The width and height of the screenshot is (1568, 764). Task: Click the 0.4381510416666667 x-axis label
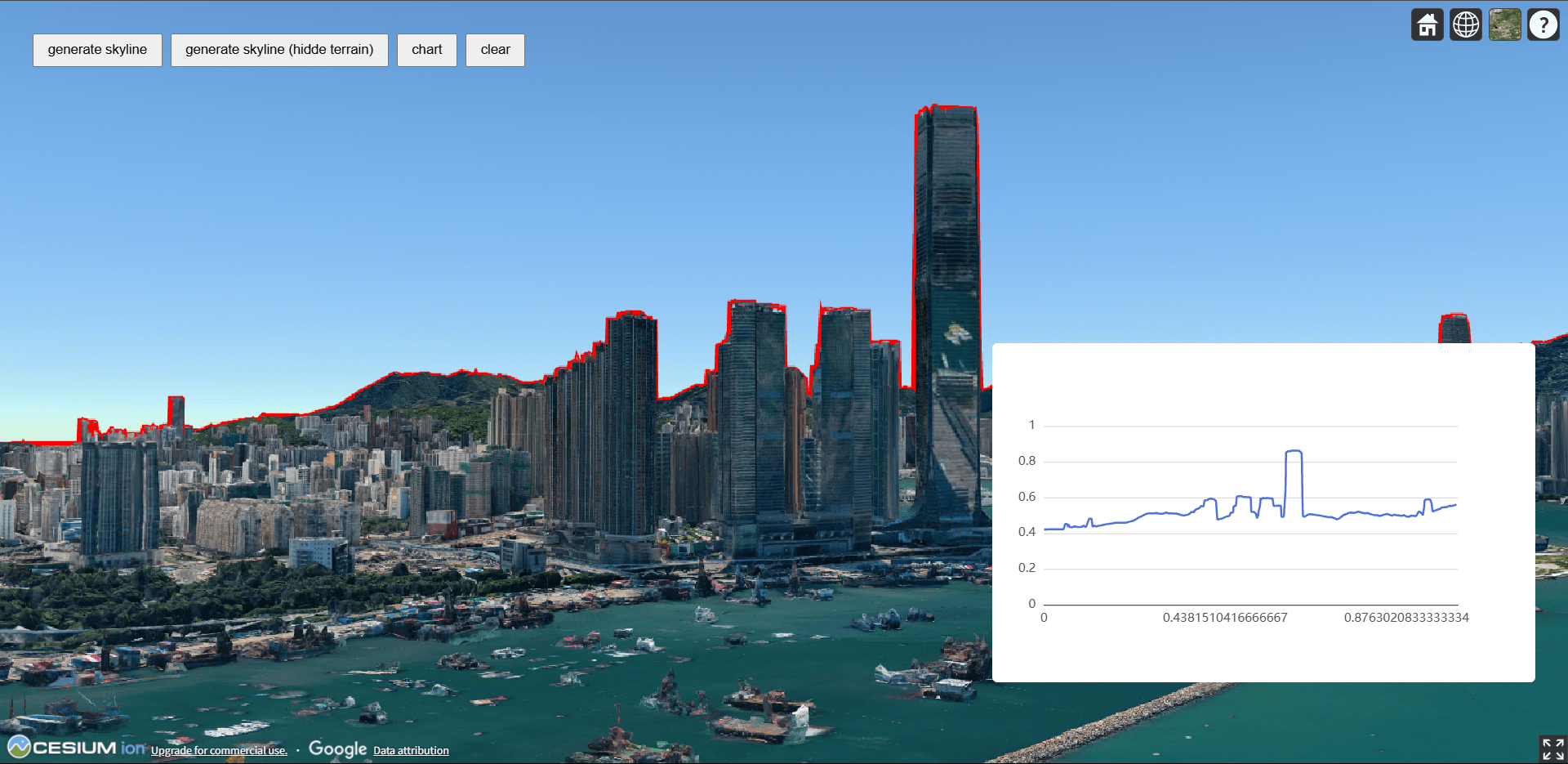coord(1224,618)
